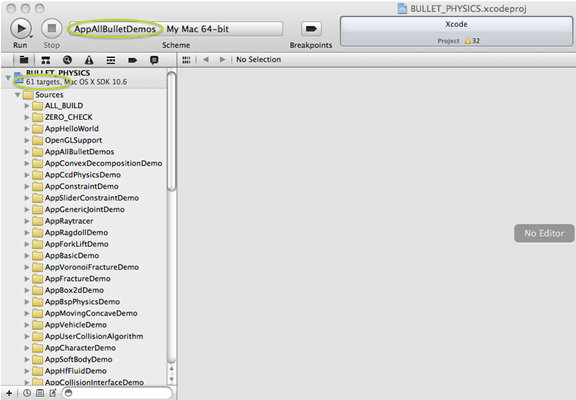Image resolution: width=576 pixels, height=400 pixels.
Task: Select AppVoronoiFractureDemo in the navigator
Action: [x=92, y=267]
